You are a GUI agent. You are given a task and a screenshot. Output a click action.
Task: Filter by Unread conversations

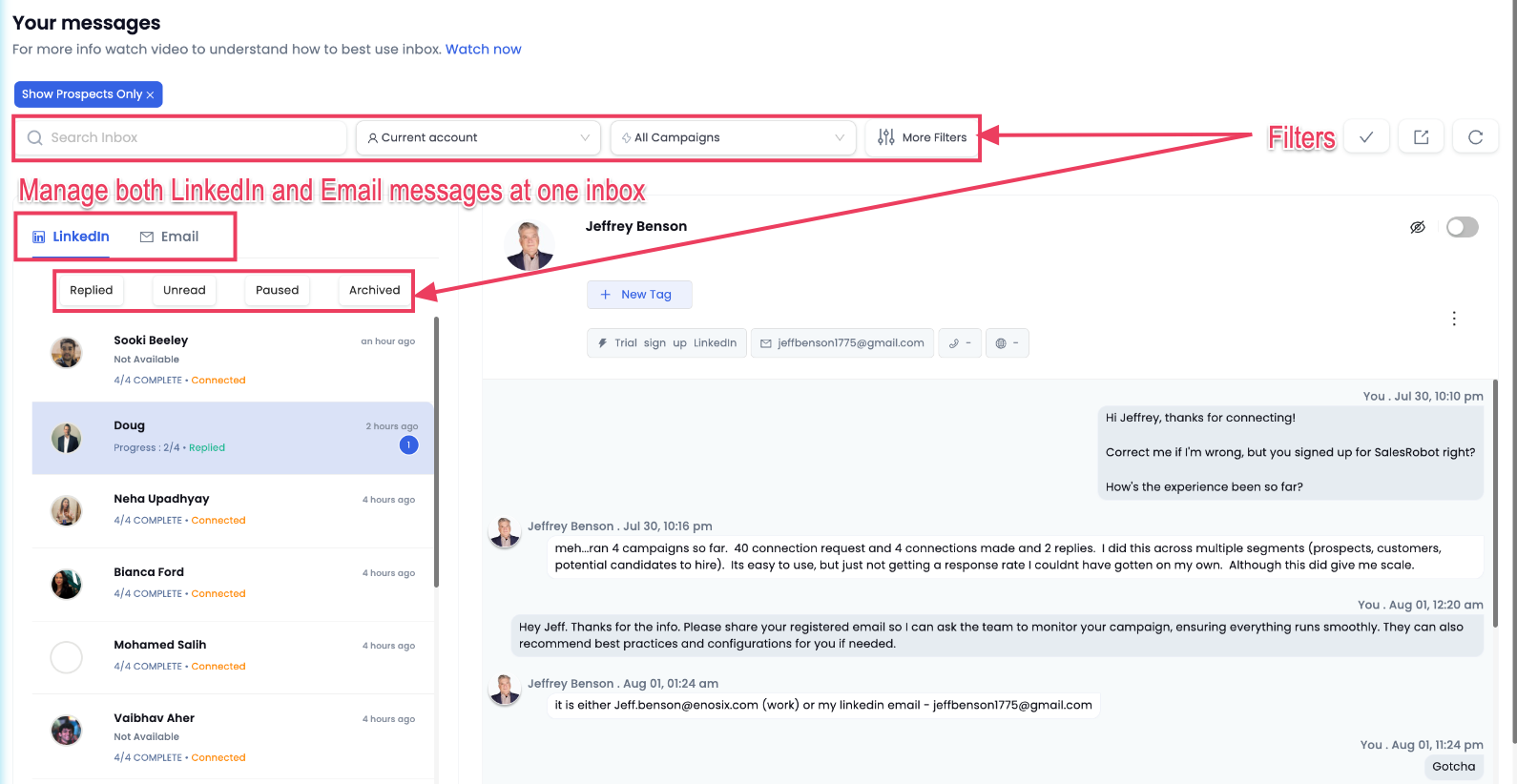point(184,290)
